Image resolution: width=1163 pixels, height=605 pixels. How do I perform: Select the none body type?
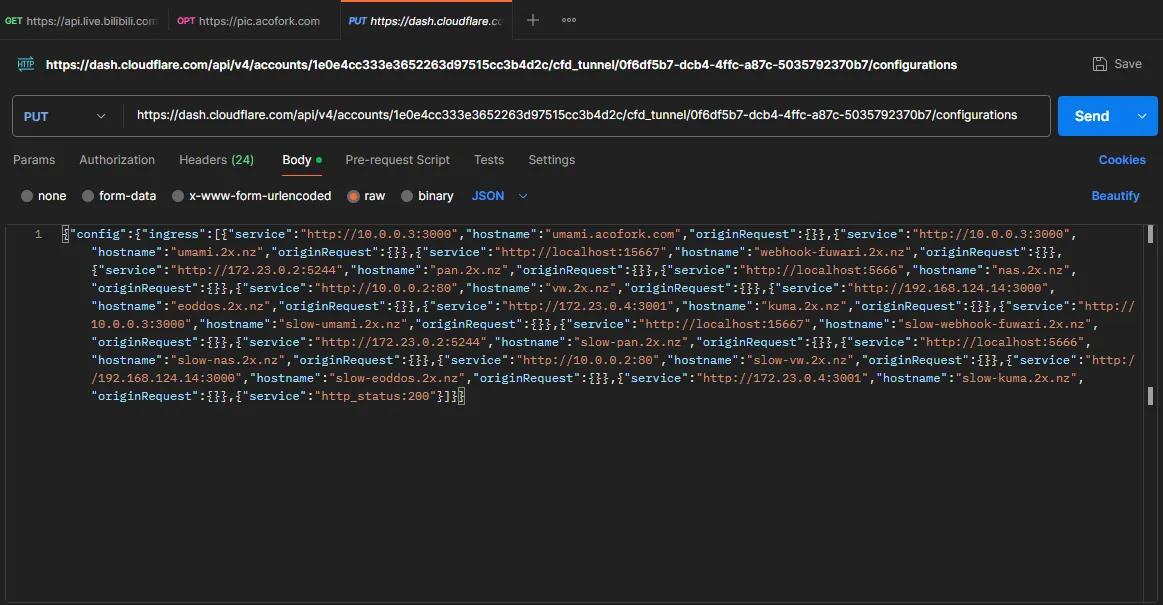(27, 196)
